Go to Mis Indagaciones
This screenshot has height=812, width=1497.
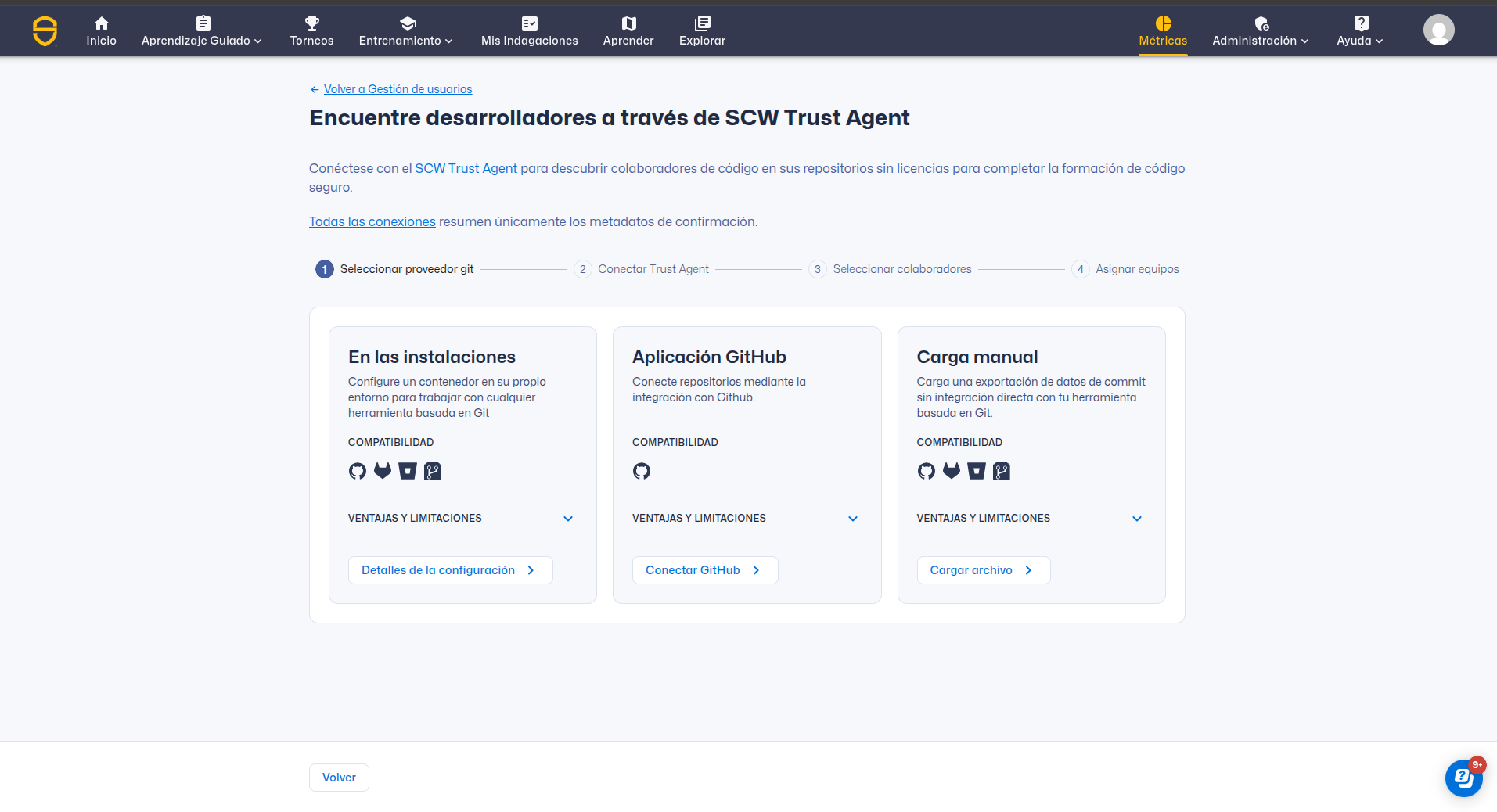529,31
